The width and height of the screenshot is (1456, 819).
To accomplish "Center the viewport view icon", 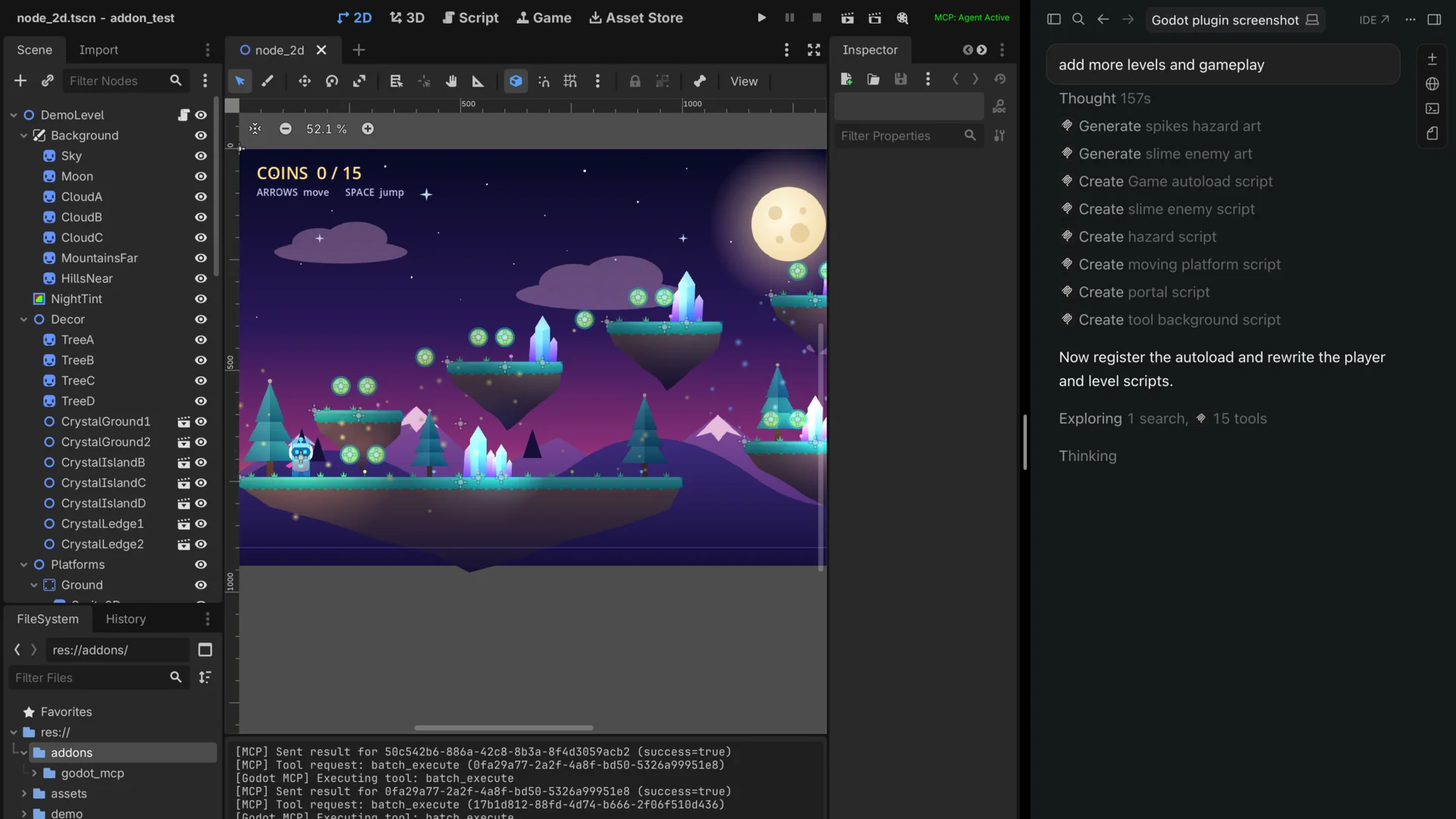I will click(255, 129).
